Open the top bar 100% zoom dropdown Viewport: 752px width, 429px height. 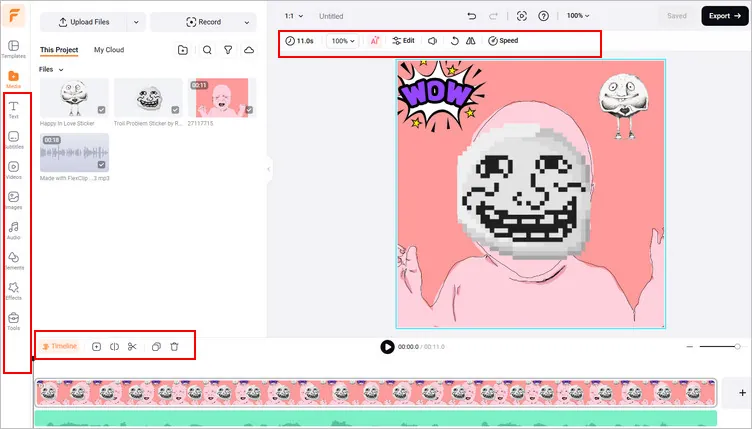[x=578, y=16]
